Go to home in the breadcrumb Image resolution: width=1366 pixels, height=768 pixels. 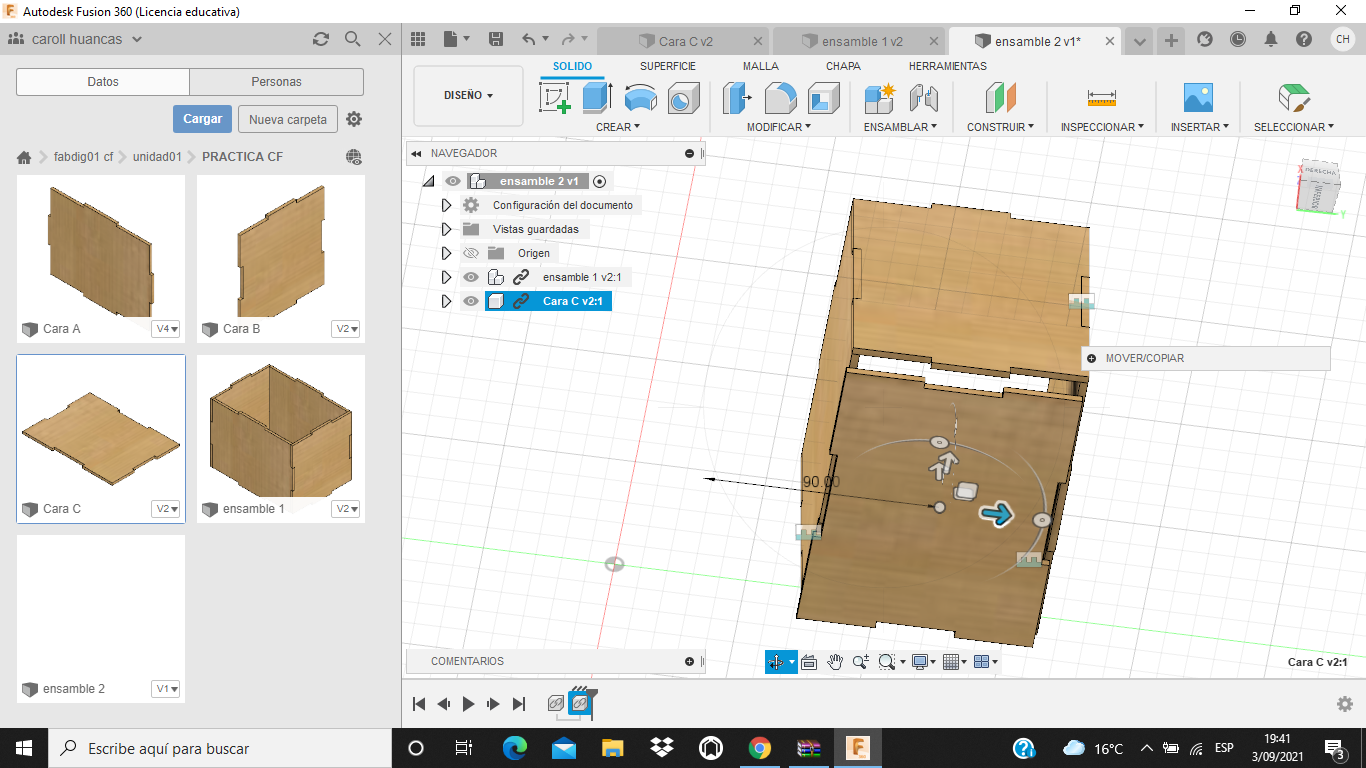[x=24, y=157]
